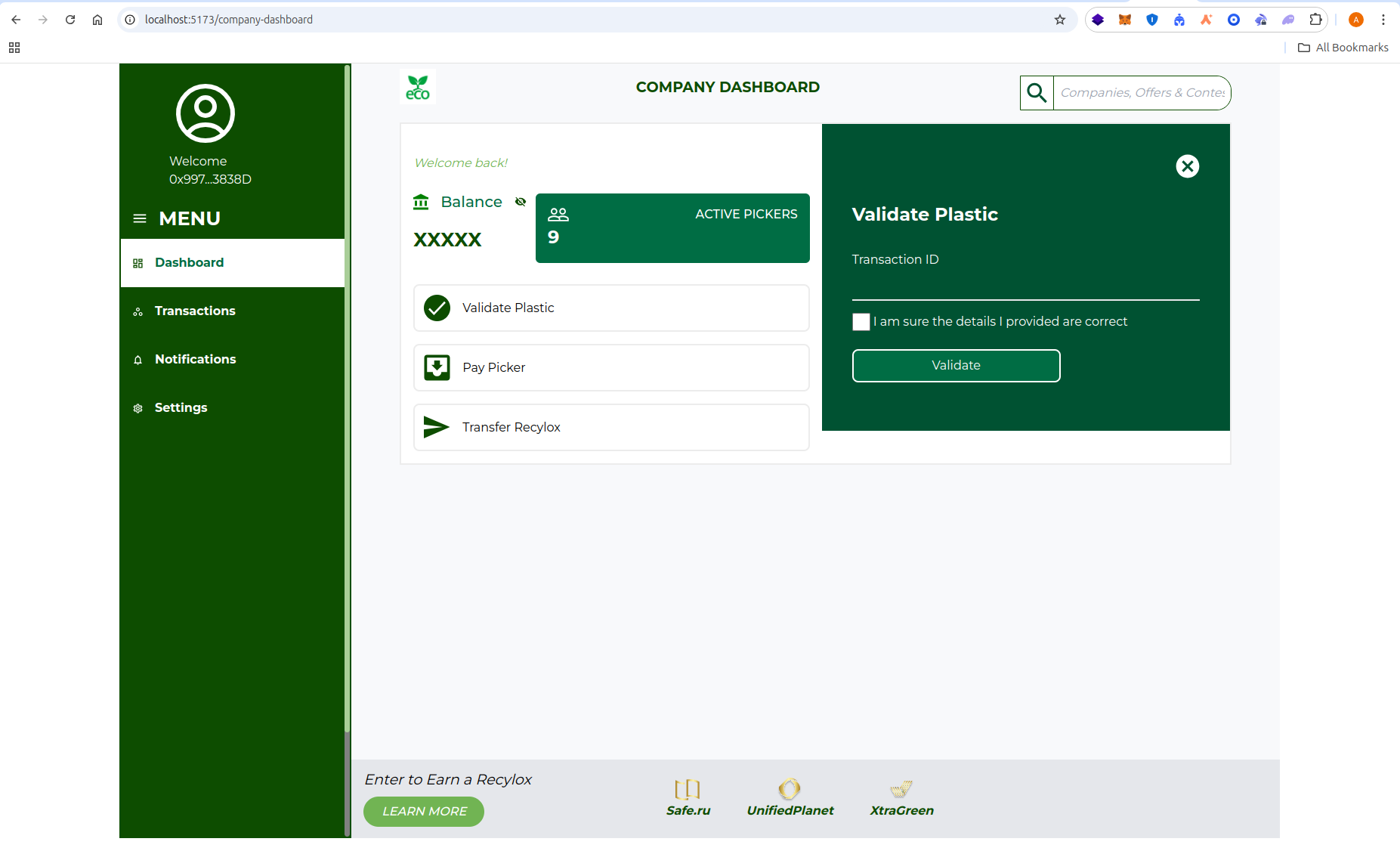
Task: Reload the page with the refresh icon
Action: pos(70,20)
